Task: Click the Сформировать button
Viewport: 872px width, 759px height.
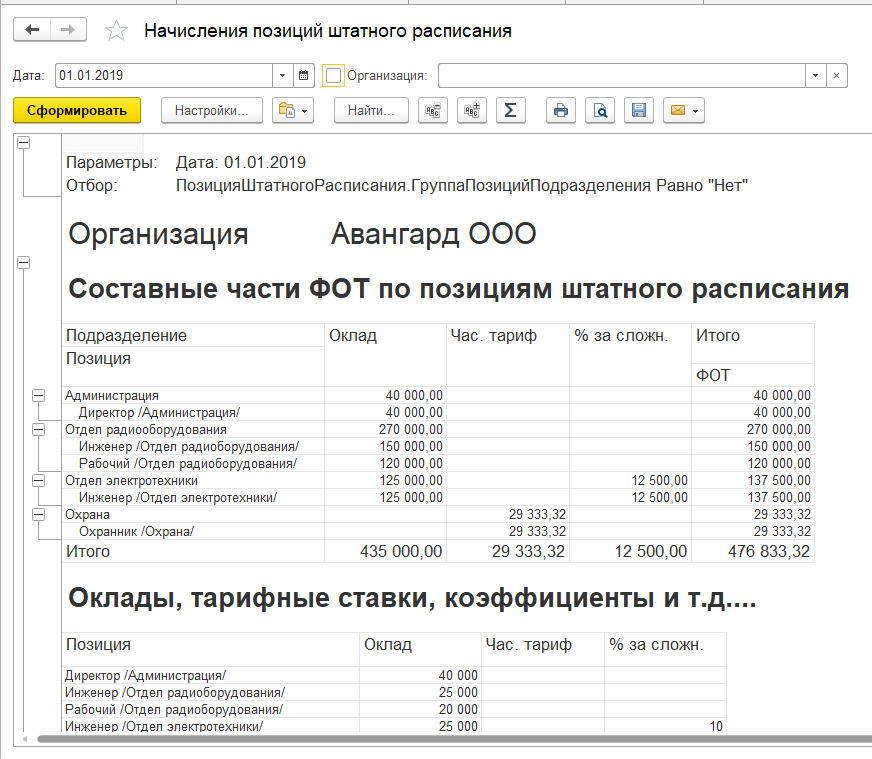Action: coord(77,110)
